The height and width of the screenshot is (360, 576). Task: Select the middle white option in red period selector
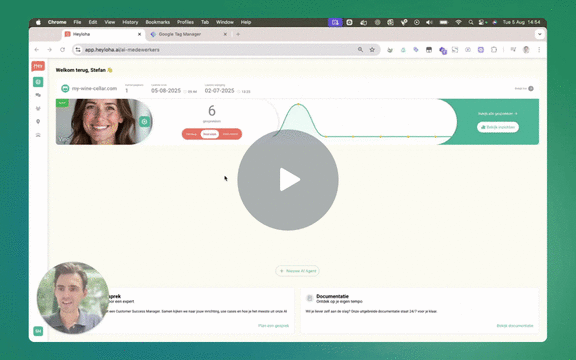tap(210, 134)
